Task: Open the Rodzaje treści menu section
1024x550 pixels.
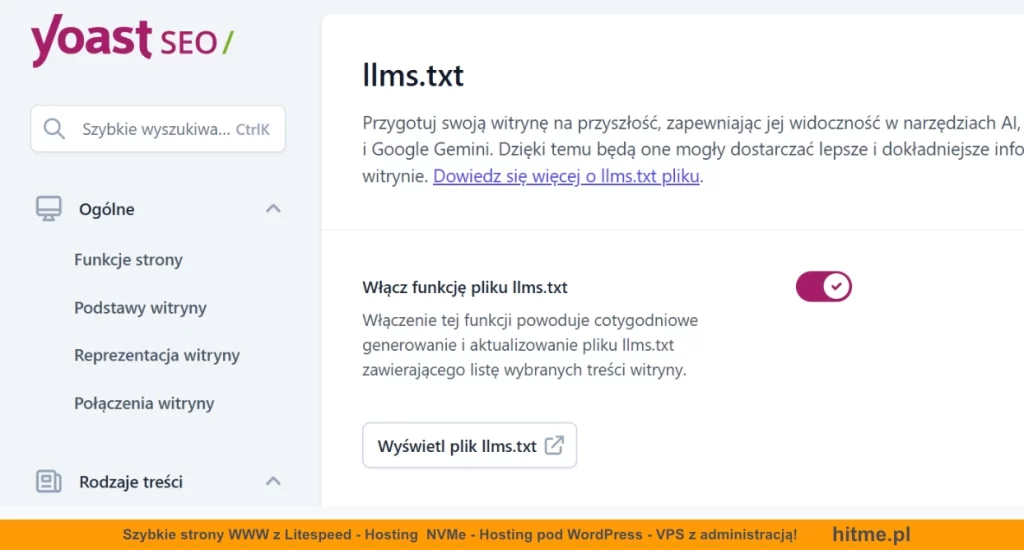Action: pyautogui.click(x=131, y=482)
